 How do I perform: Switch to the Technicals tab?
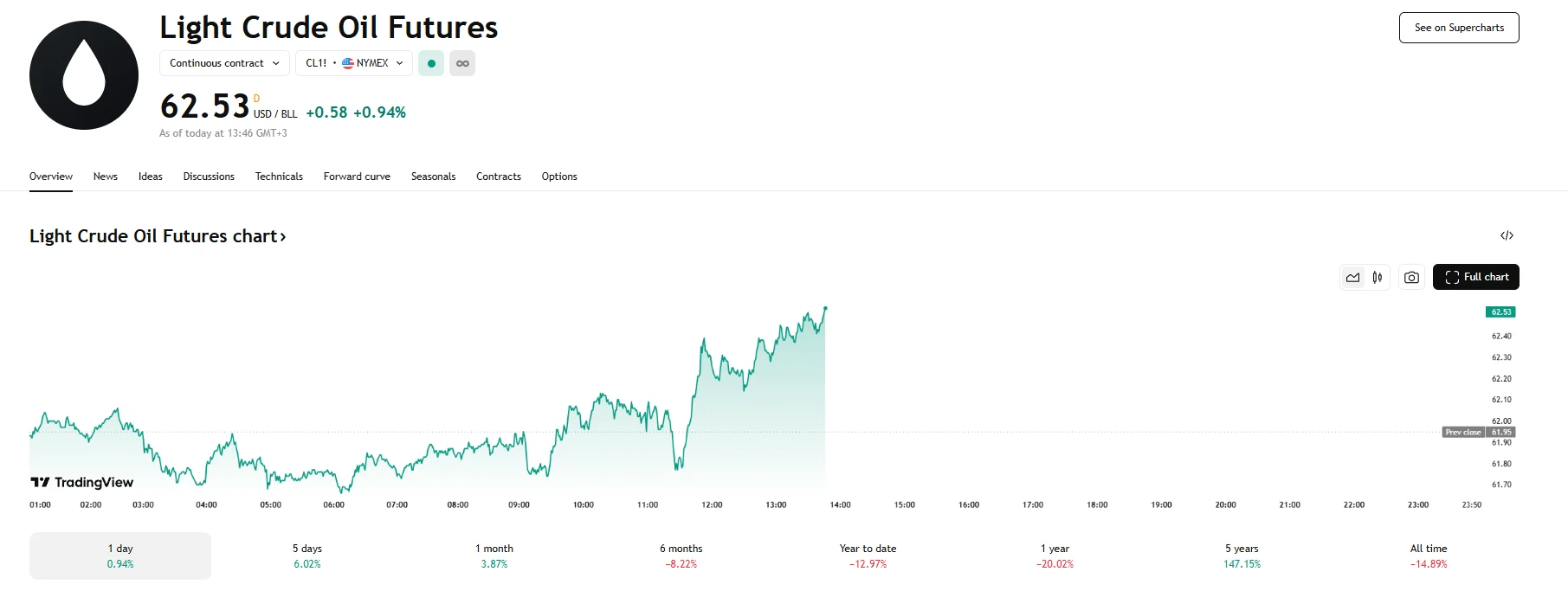pyautogui.click(x=278, y=177)
